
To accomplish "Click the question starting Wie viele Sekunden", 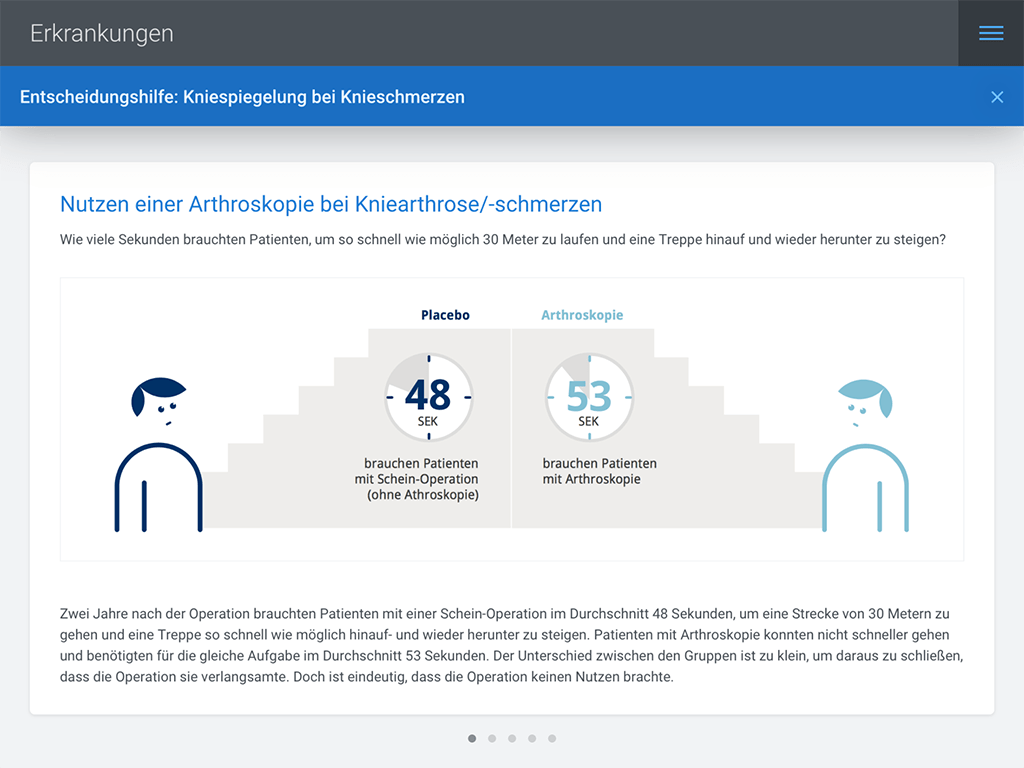I will point(502,240).
